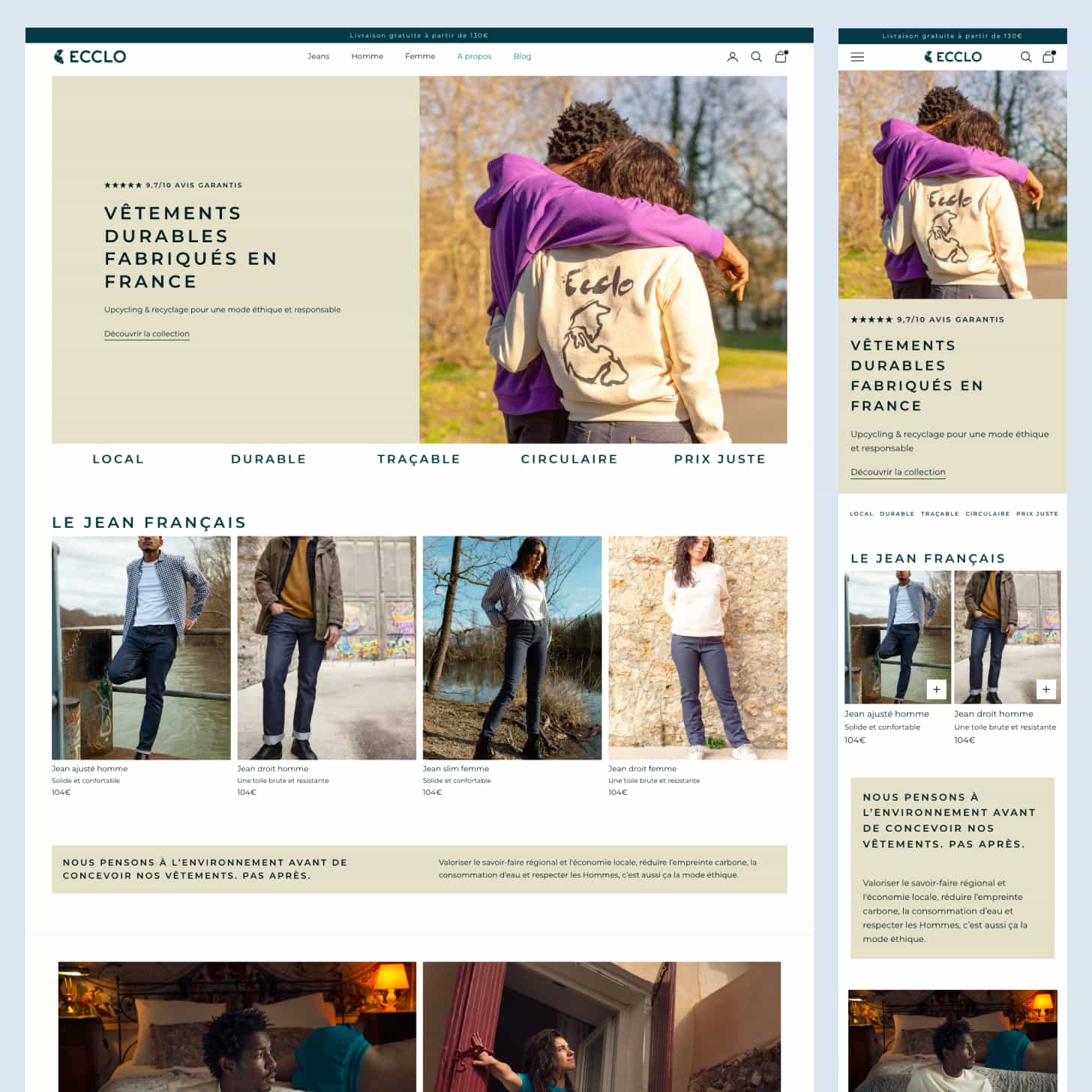Open the Jean slim femme product image
1092x1092 pixels.
(511, 647)
